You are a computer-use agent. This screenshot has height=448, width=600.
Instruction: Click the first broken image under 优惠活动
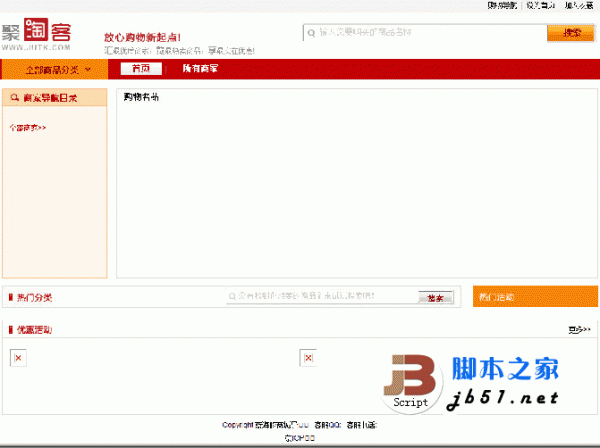[18, 358]
